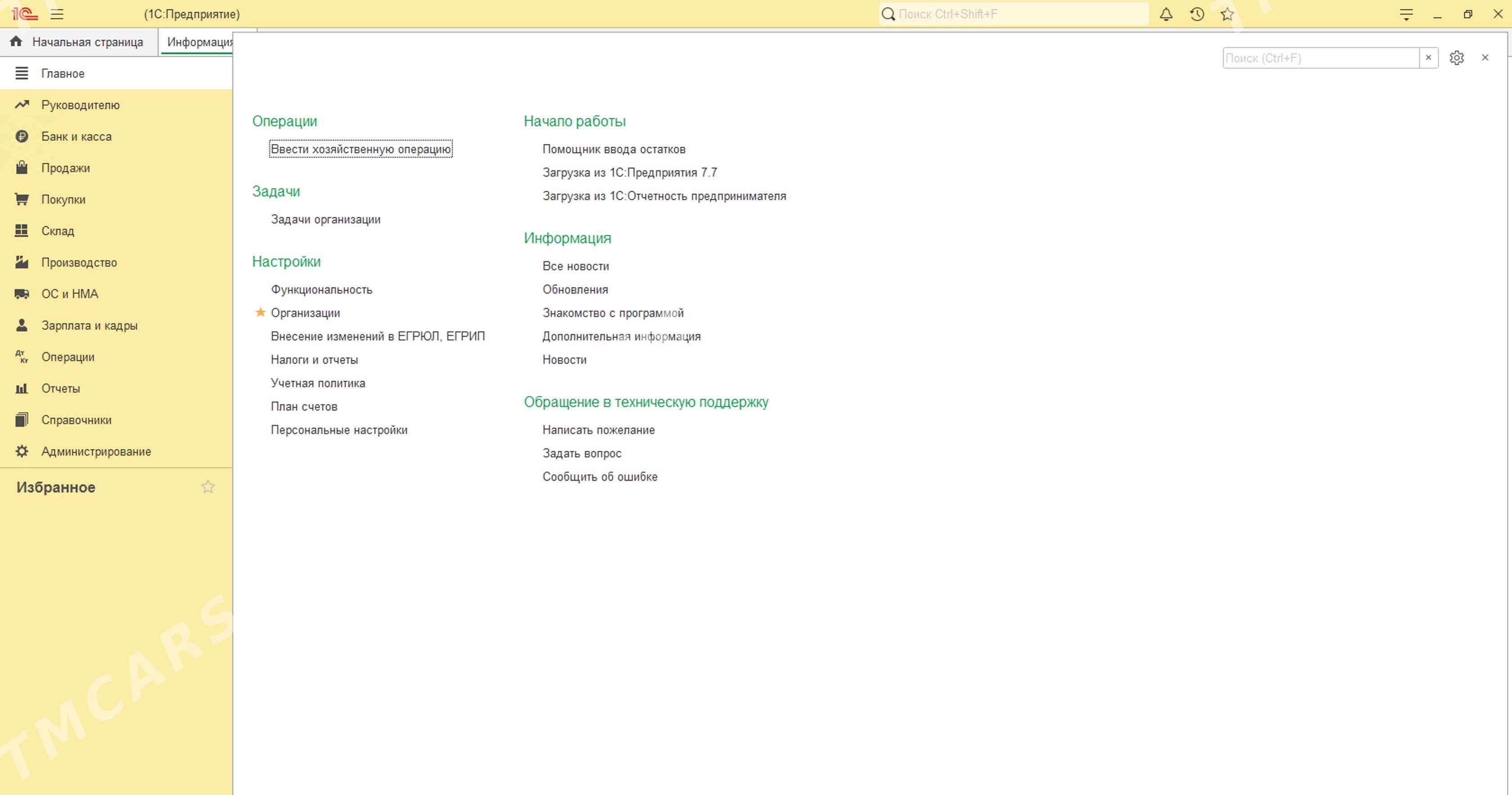Open Дополнительная информация
Screen dimensions: 1512x795
[x=621, y=336]
